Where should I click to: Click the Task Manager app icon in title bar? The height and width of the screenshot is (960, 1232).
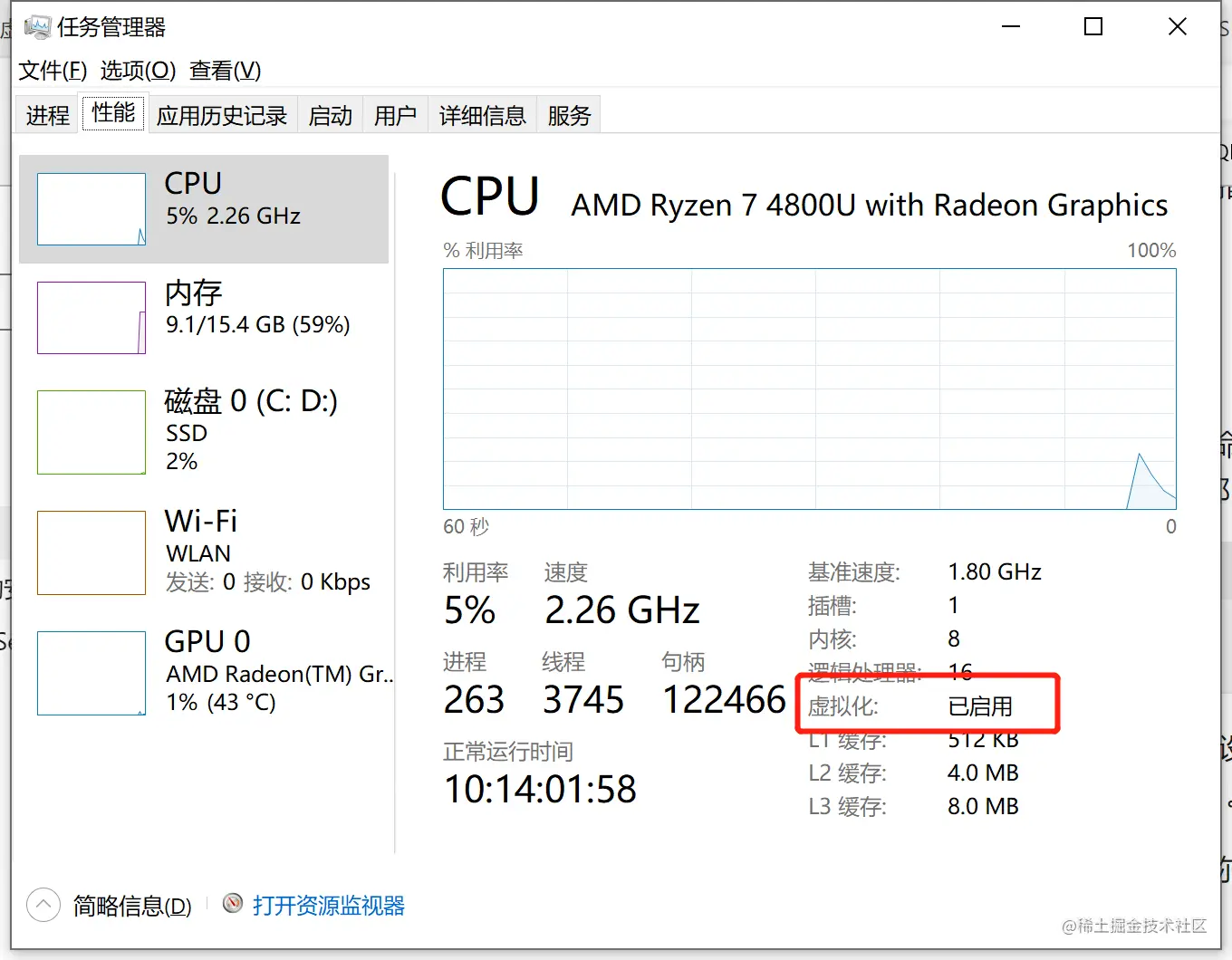click(37, 27)
